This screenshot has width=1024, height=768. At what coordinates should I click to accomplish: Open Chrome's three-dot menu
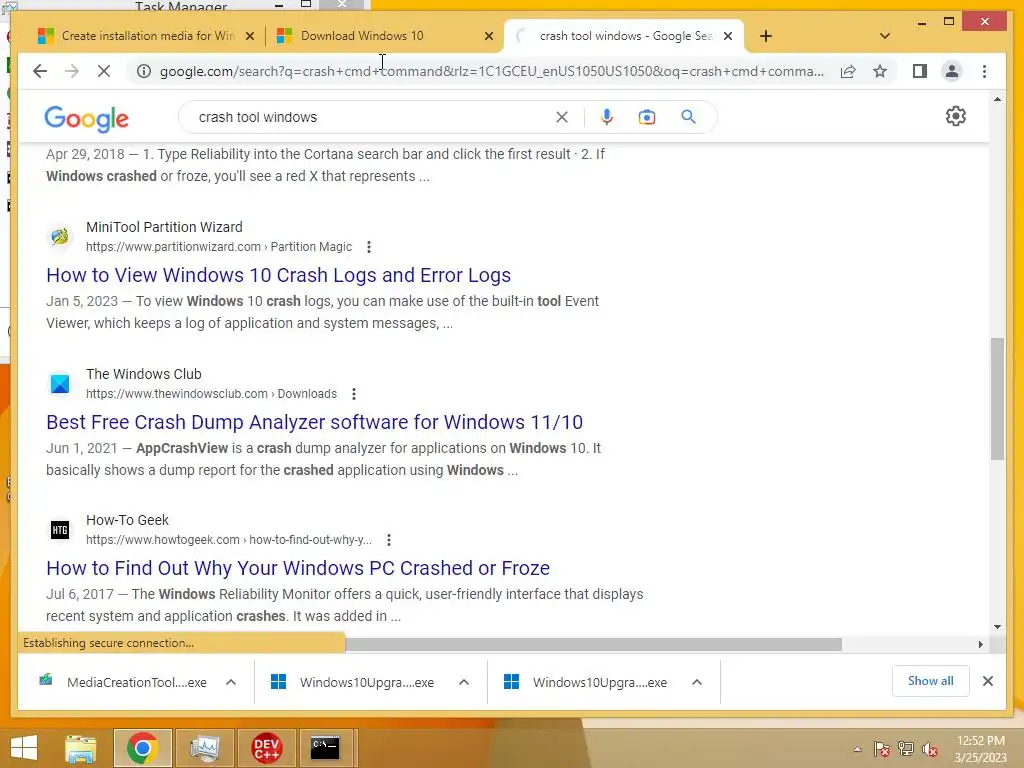click(984, 71)
